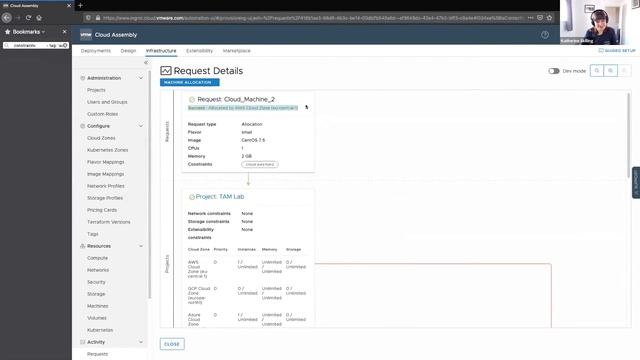640x360 pixels.
Task: Open Projects in the navigation
Action: point(96,90)
